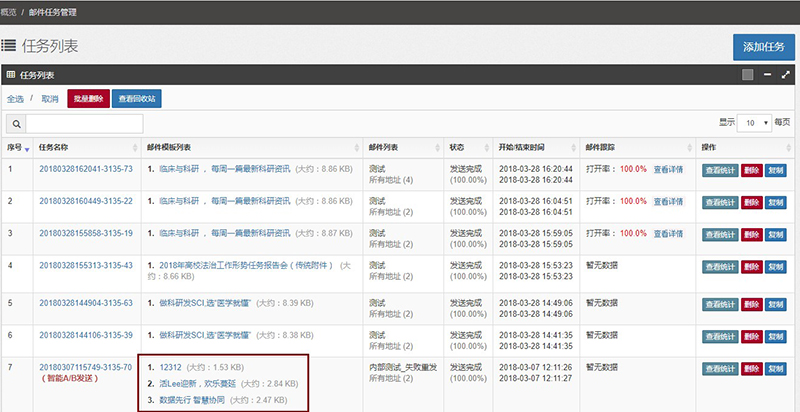Click the 添加任务 button

coord(763,47)
